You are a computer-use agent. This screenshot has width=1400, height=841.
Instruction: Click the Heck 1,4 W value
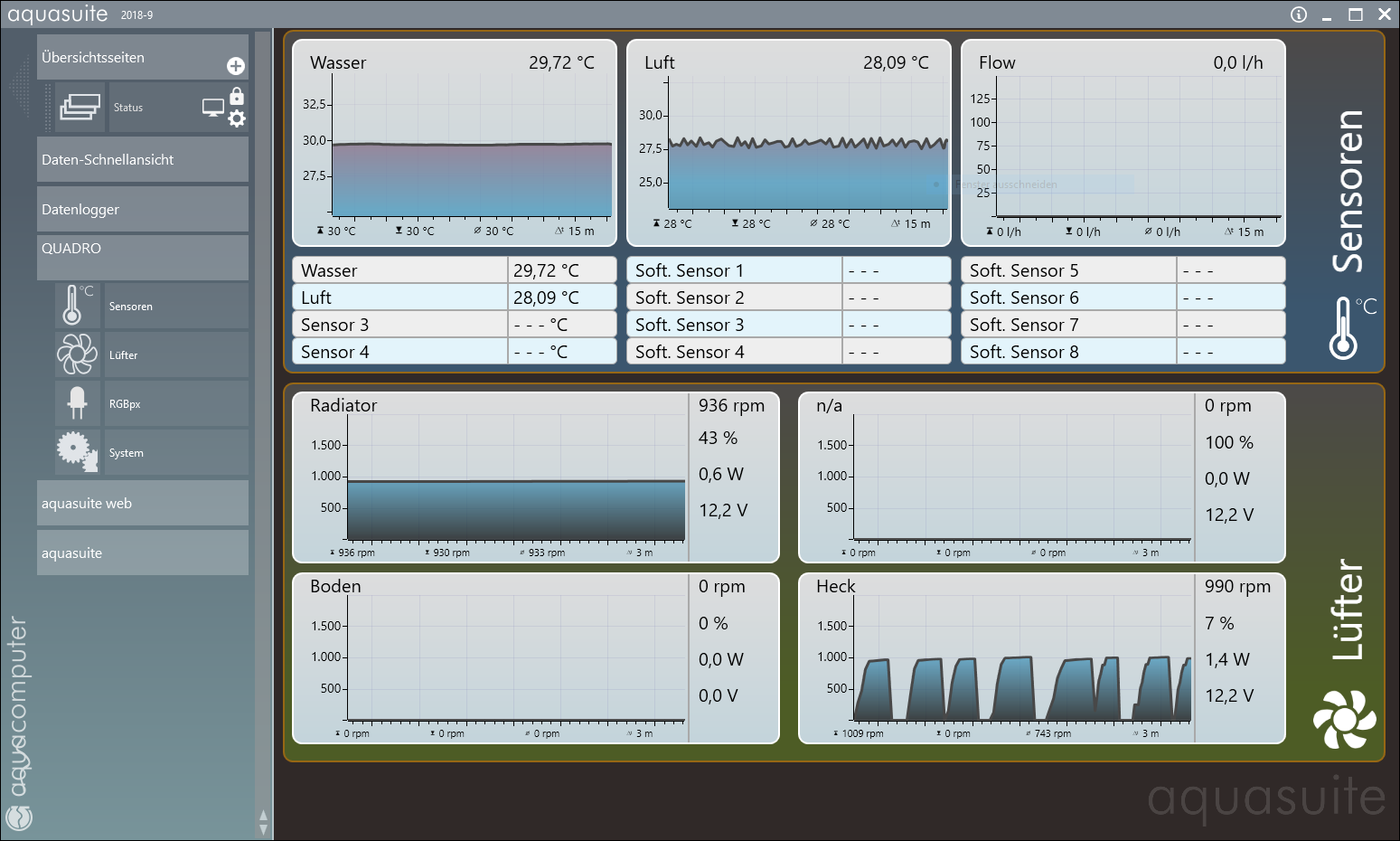coord(1226,660)
